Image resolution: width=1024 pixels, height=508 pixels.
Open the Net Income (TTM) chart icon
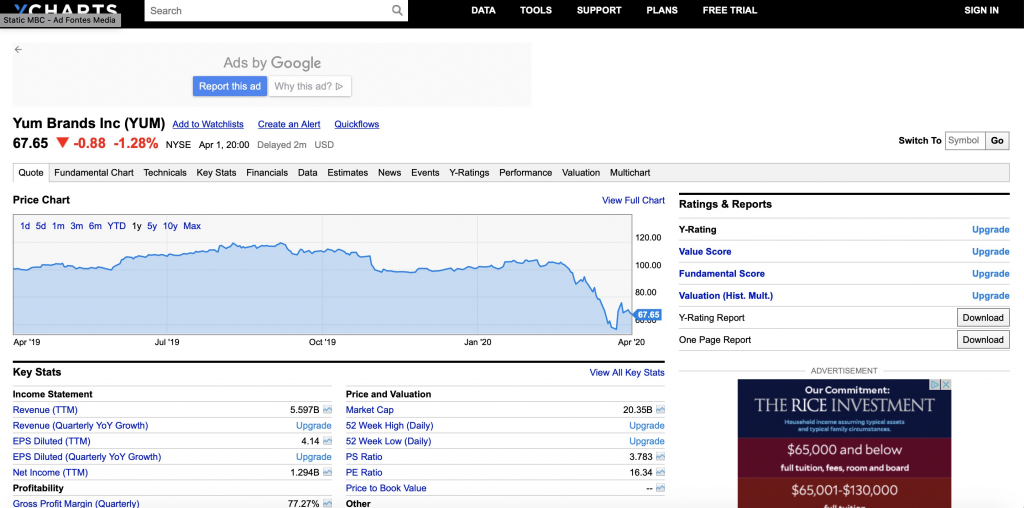pos(327,473)
